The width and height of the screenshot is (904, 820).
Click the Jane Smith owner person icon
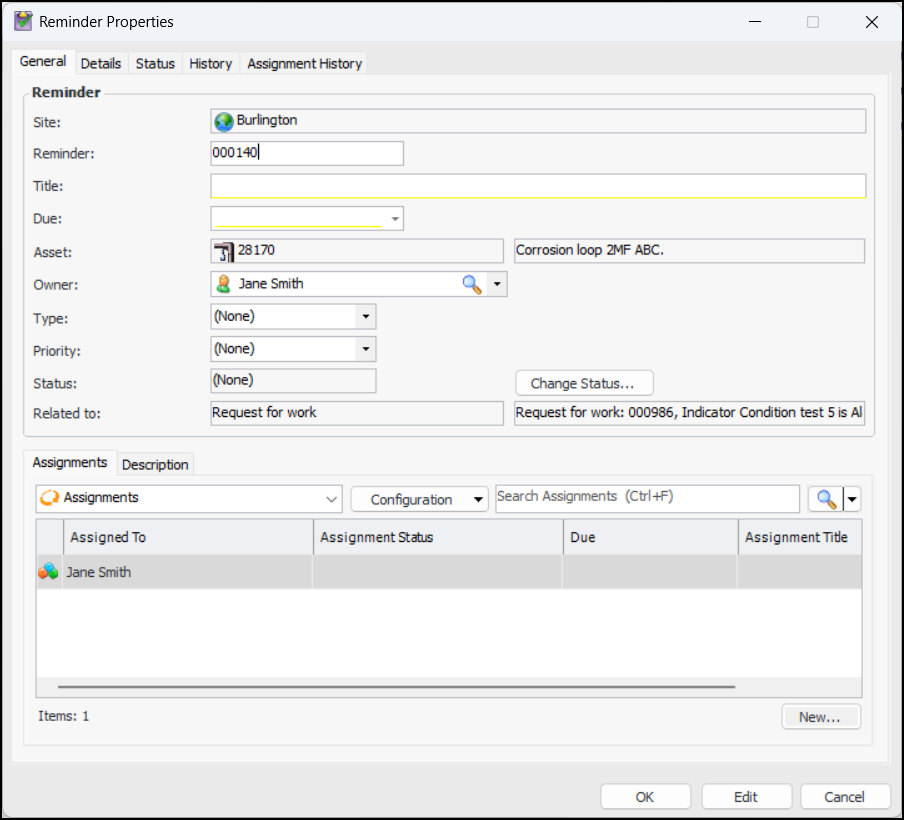tap(224, 284)
